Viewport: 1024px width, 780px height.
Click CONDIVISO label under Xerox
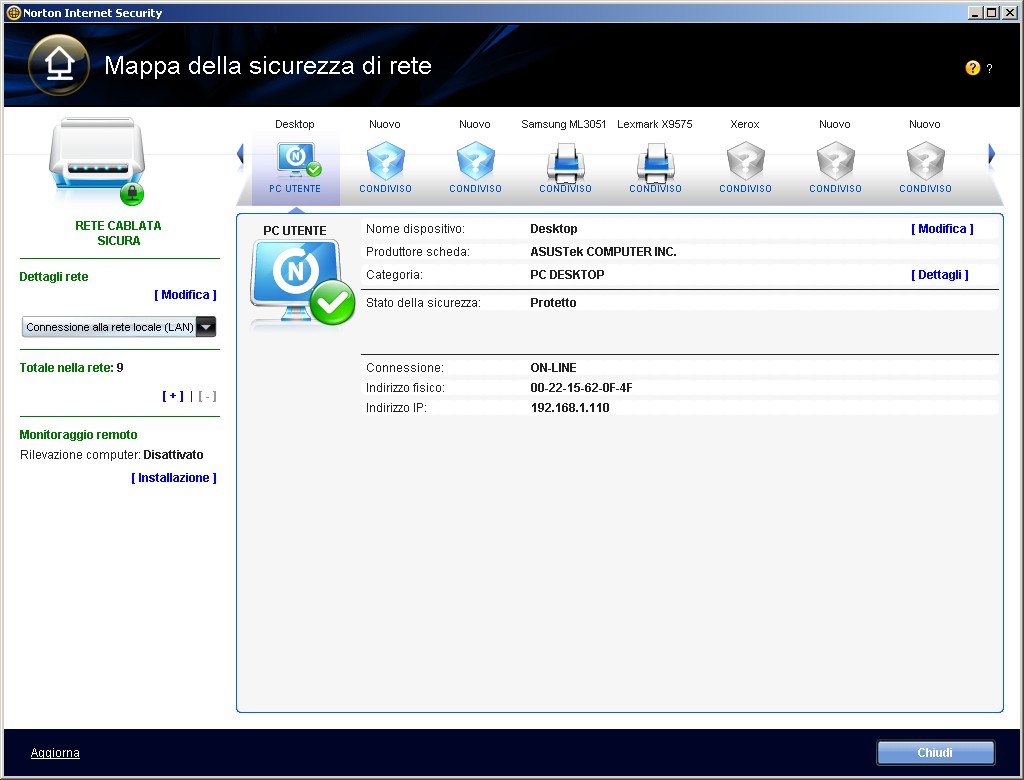click(745, 189)
